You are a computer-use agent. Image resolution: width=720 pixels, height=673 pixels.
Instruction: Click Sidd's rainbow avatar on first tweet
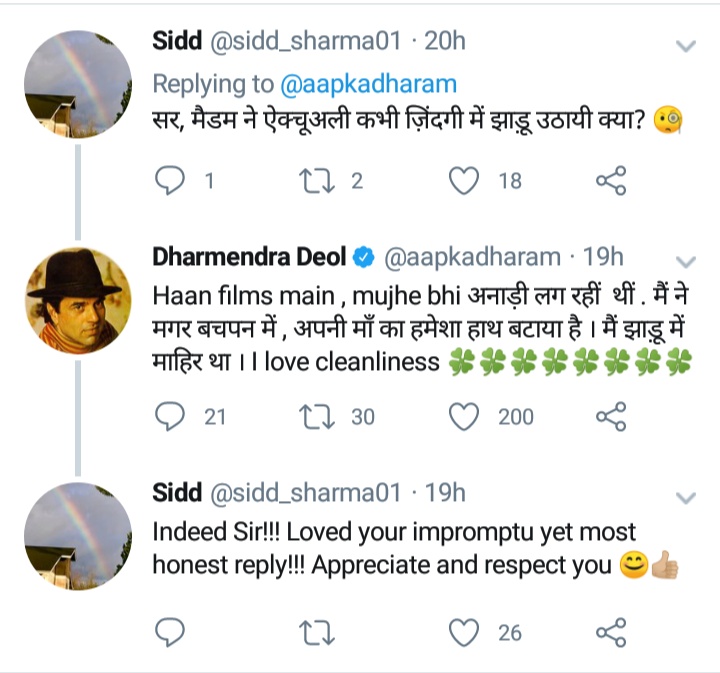pyautogui.click(x=77, y=82)
